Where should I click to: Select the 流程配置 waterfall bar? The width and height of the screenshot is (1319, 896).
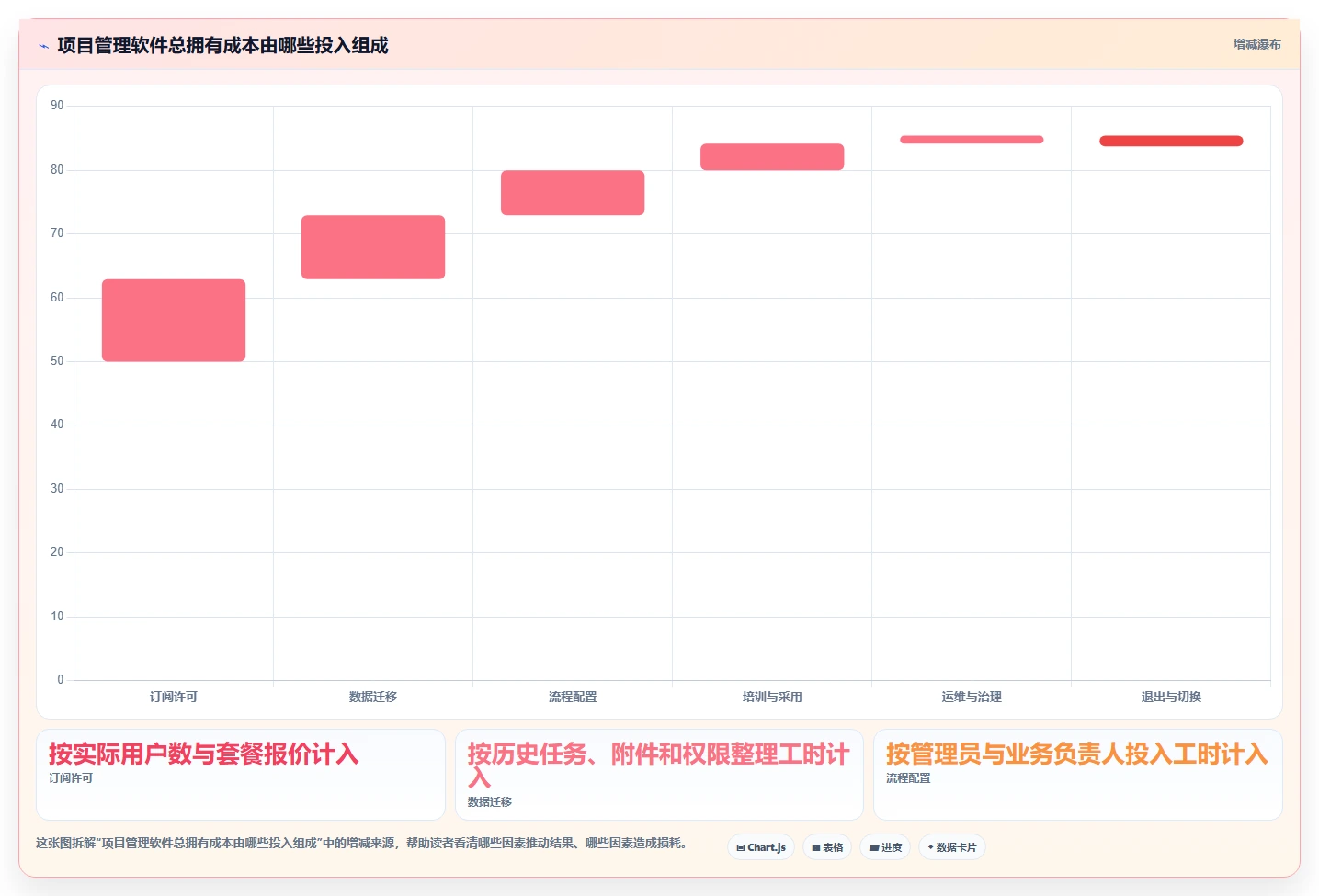pos(573,193)
